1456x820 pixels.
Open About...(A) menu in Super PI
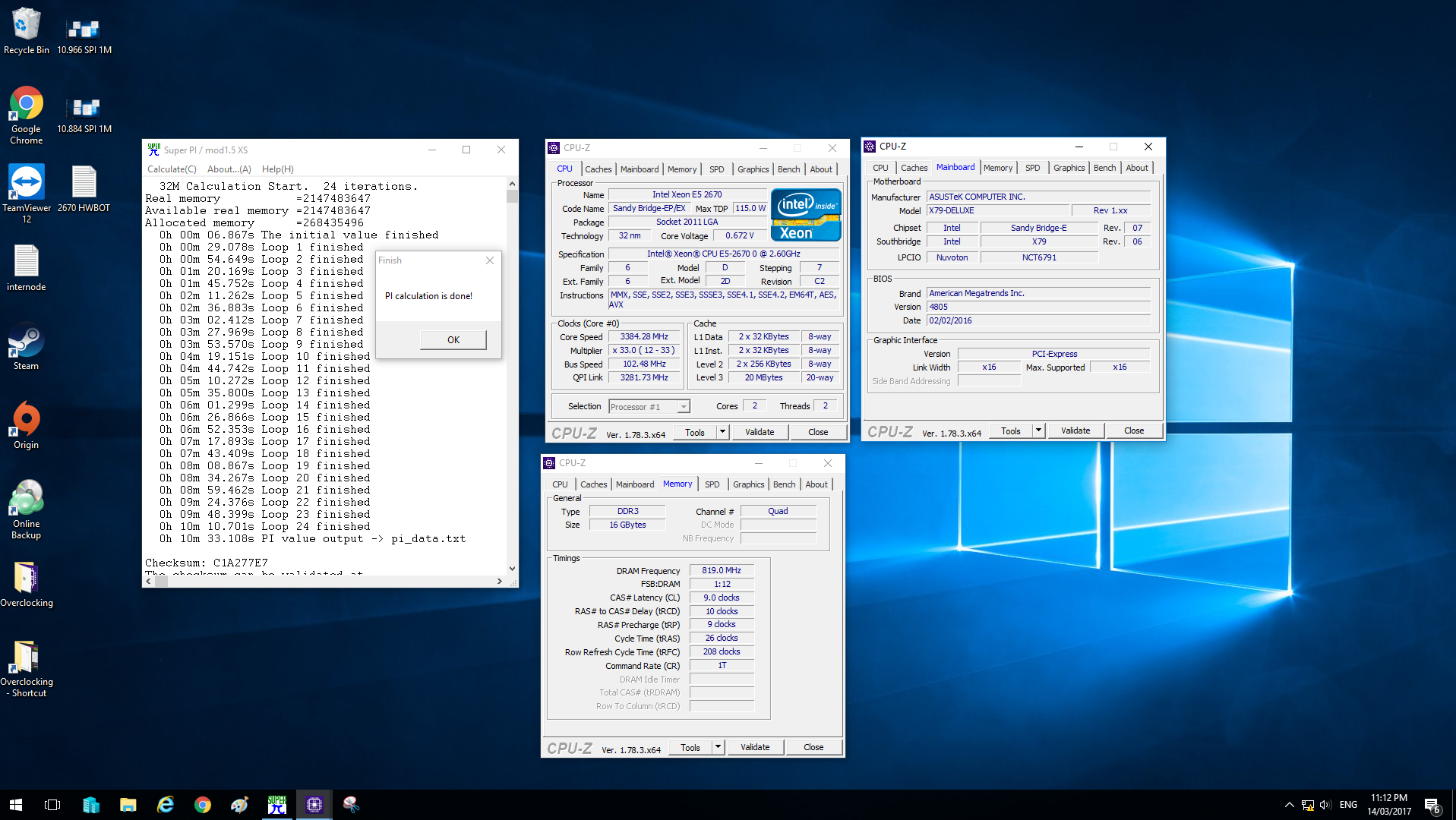pos(229,169)
